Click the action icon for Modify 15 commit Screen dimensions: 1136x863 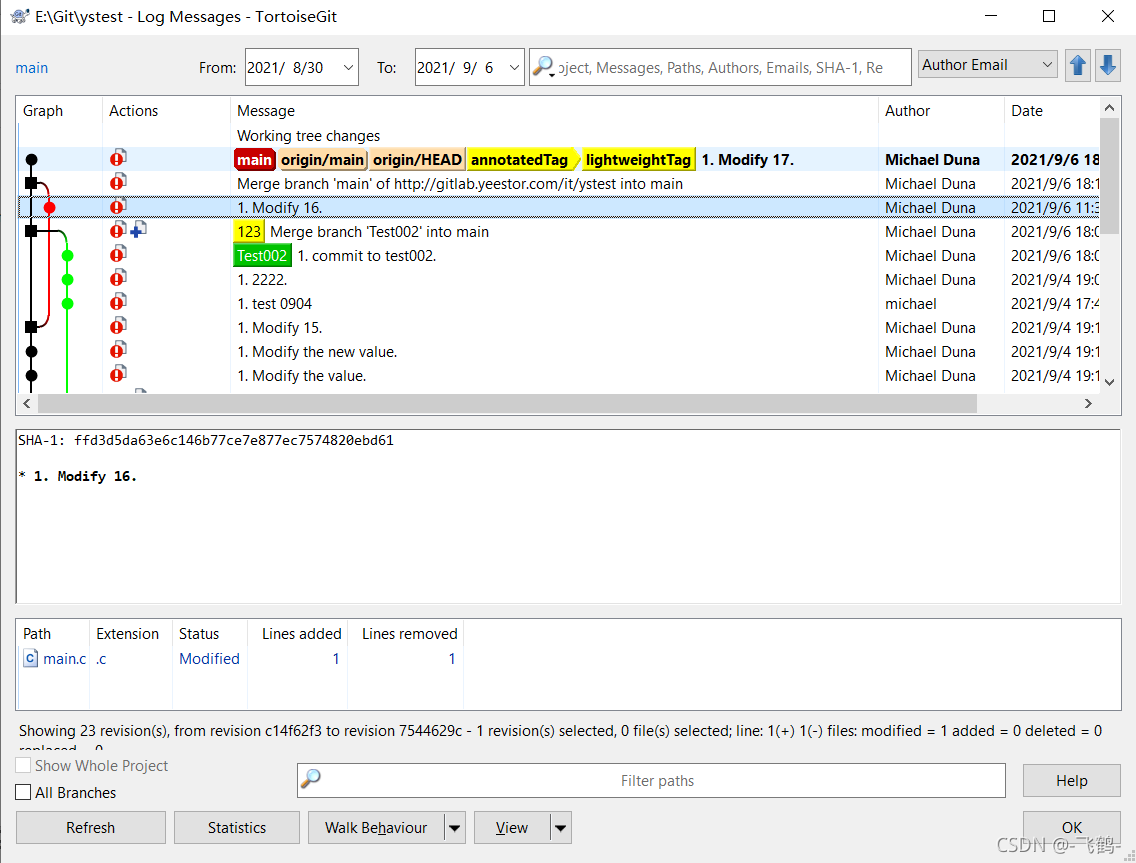[118, 325]
